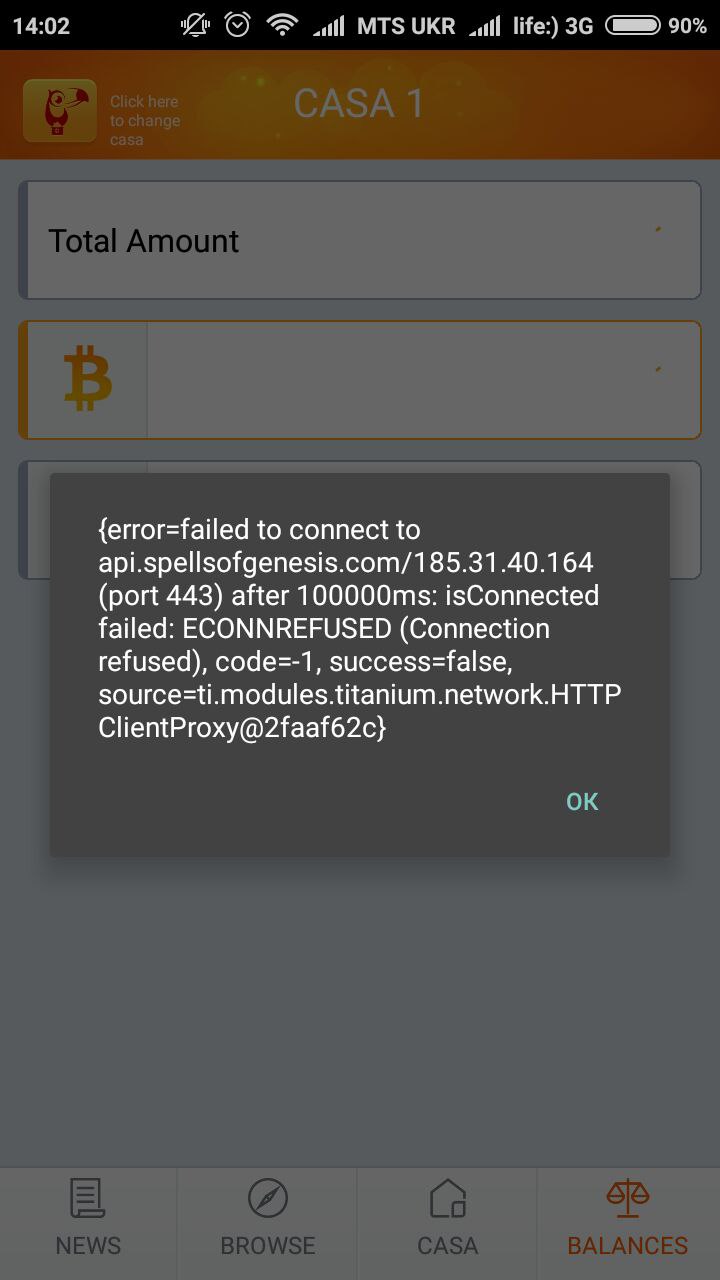Select the Casa house icon
The image size is (720, 1280).
click(447, 1198)
